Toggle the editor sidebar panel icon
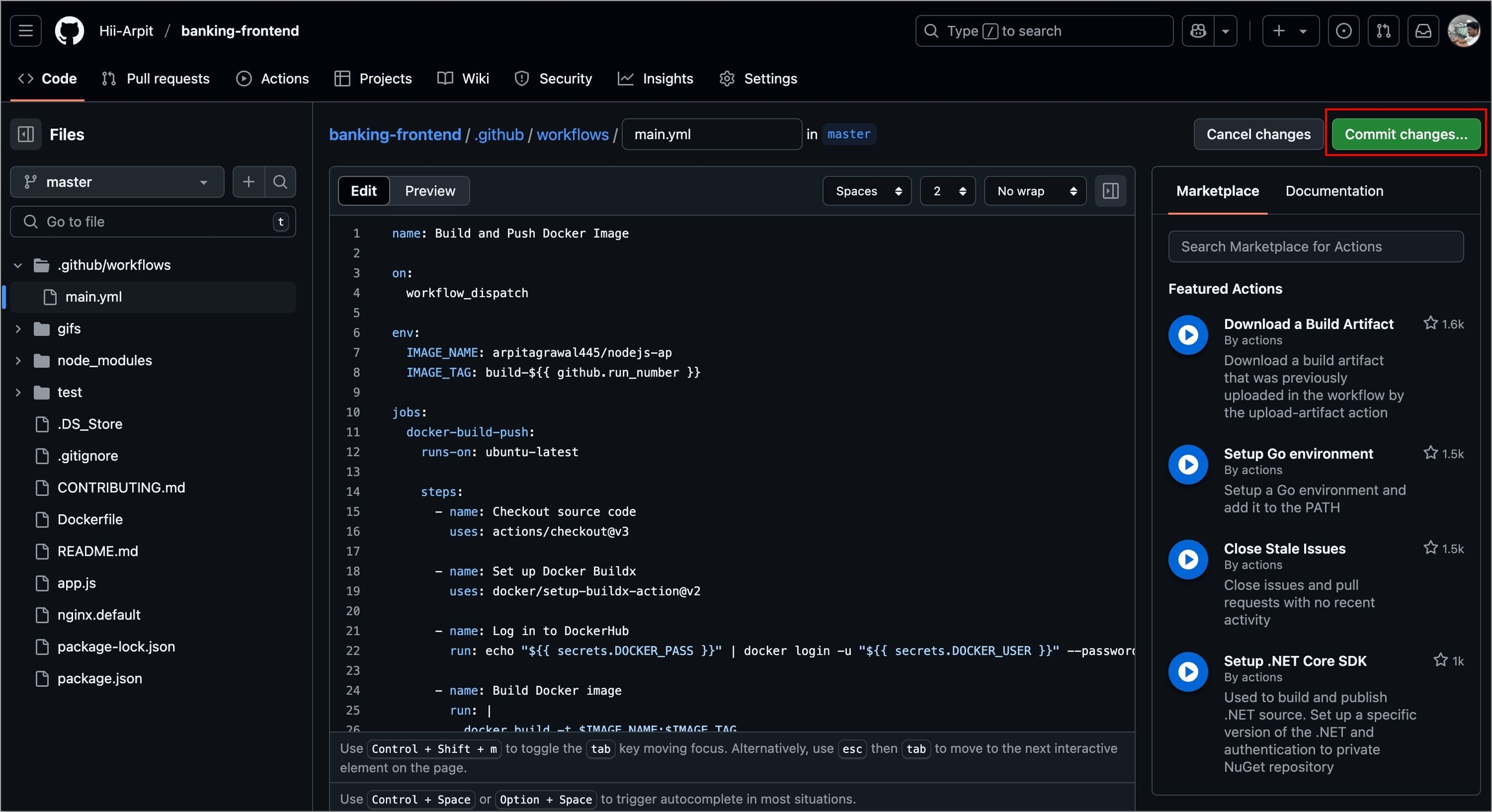The height and width of the screenshot is (812, 1492). pos(1111,191)
